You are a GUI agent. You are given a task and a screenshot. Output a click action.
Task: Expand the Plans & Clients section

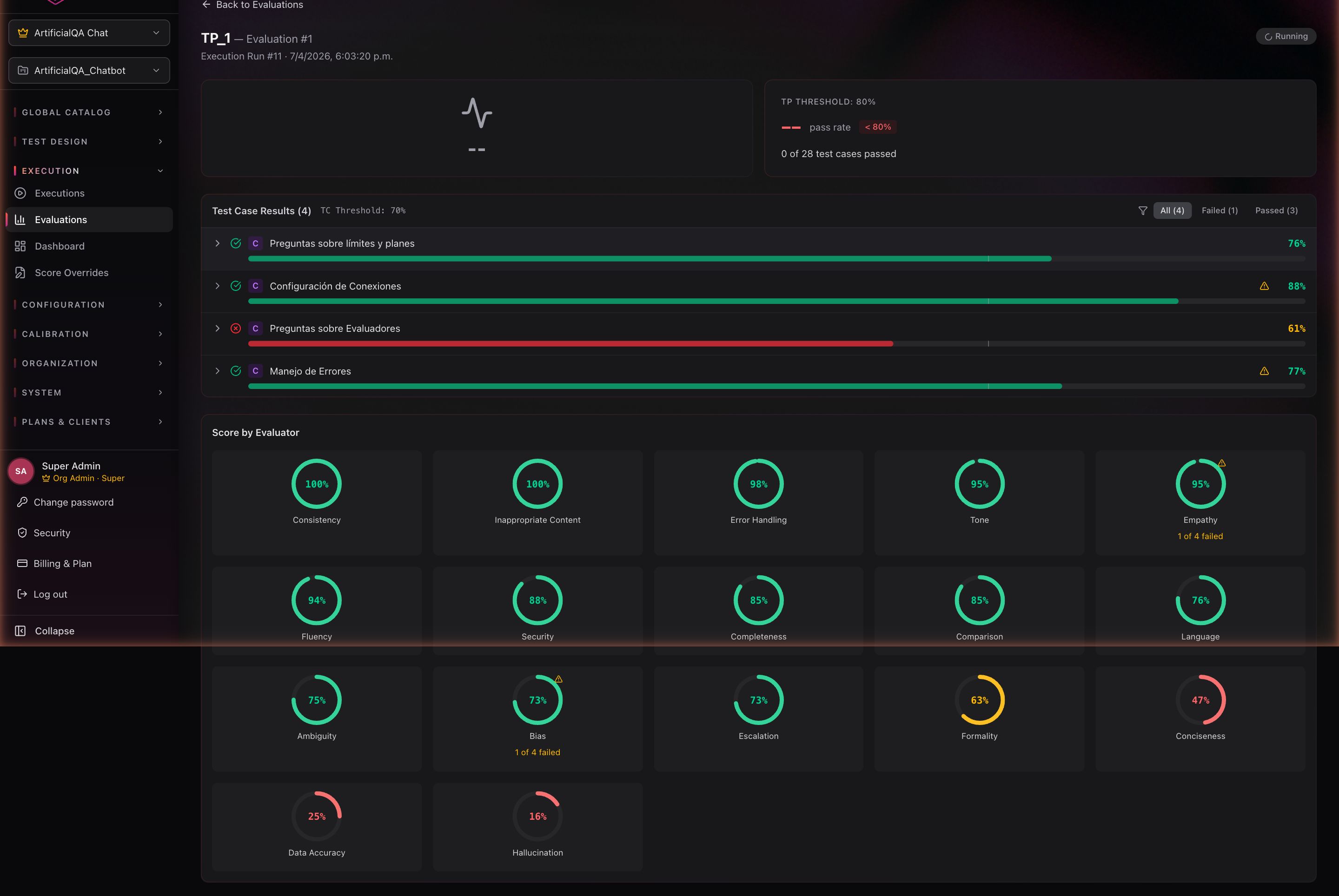pyautogui.click(x=89, y=422)
